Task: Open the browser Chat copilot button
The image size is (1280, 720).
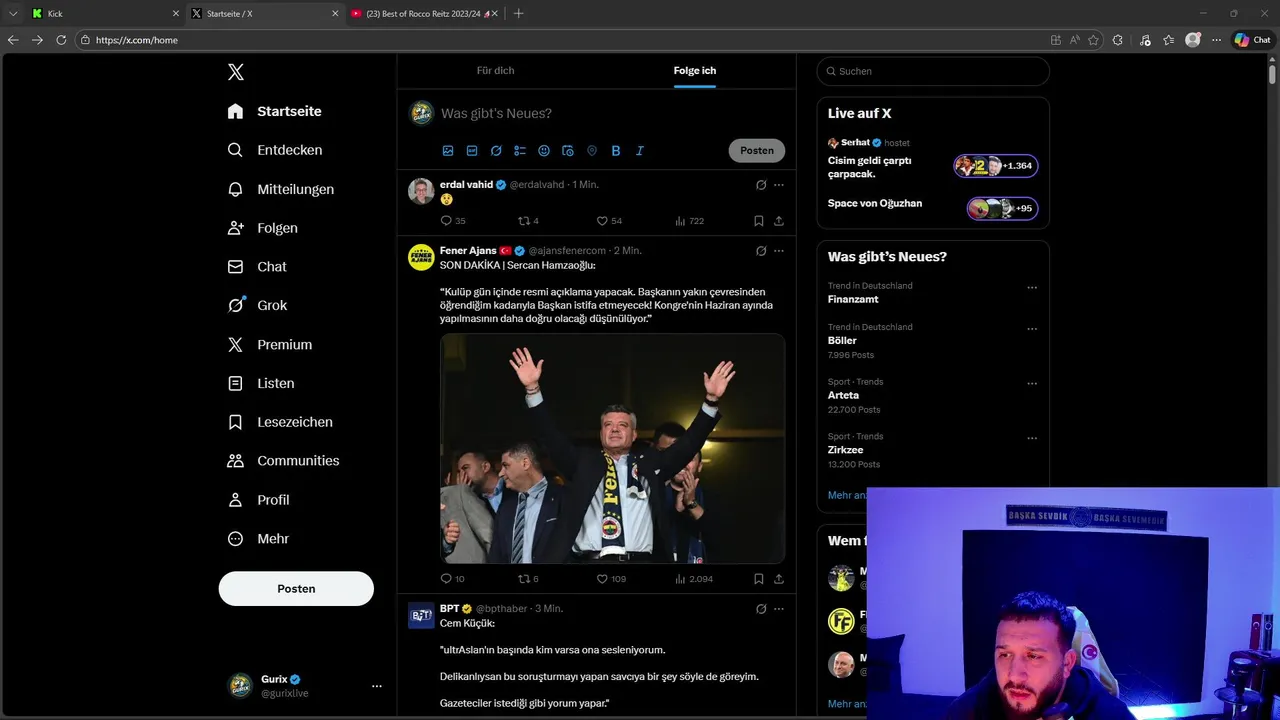Action: [1253, 40]
